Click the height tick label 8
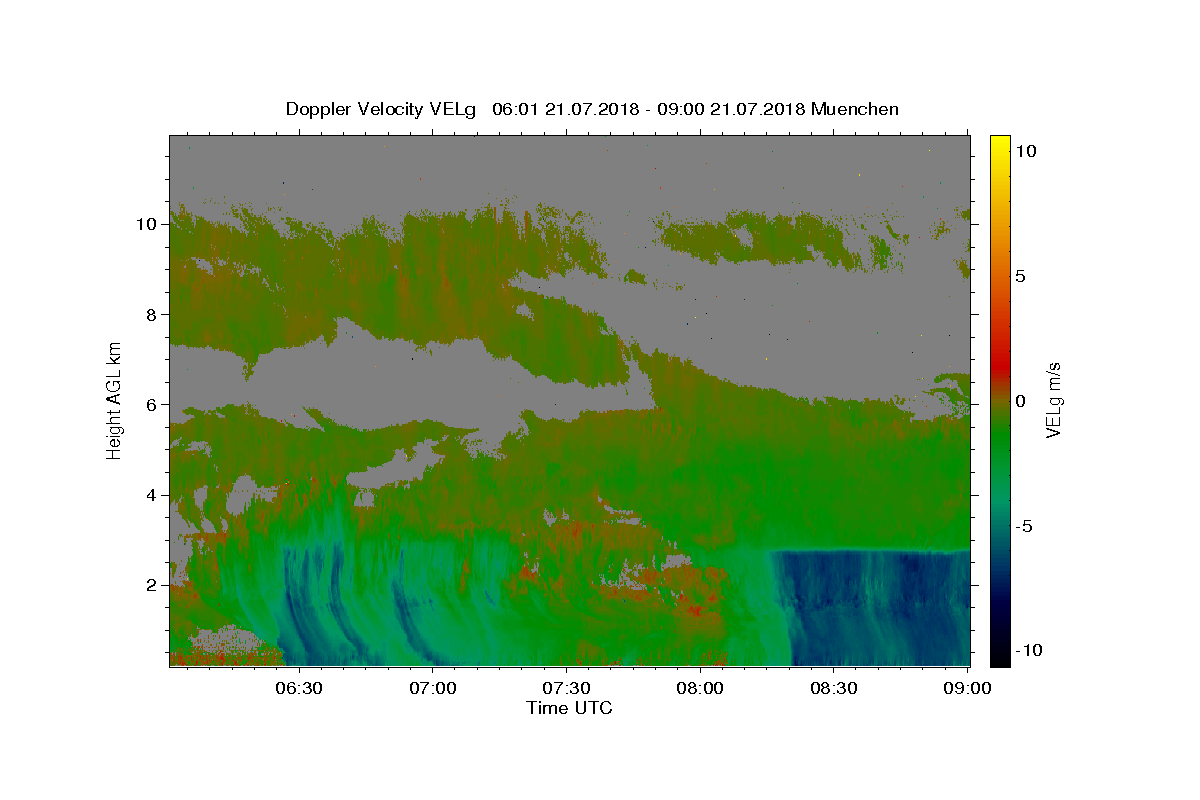The width and height of the screenshot is (1200, 800). pyautogui.click(x=152, y=314)
